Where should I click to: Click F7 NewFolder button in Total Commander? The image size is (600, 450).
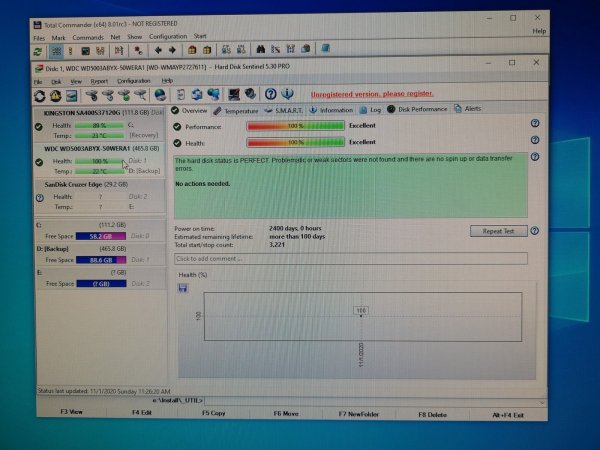click(359, 414)
